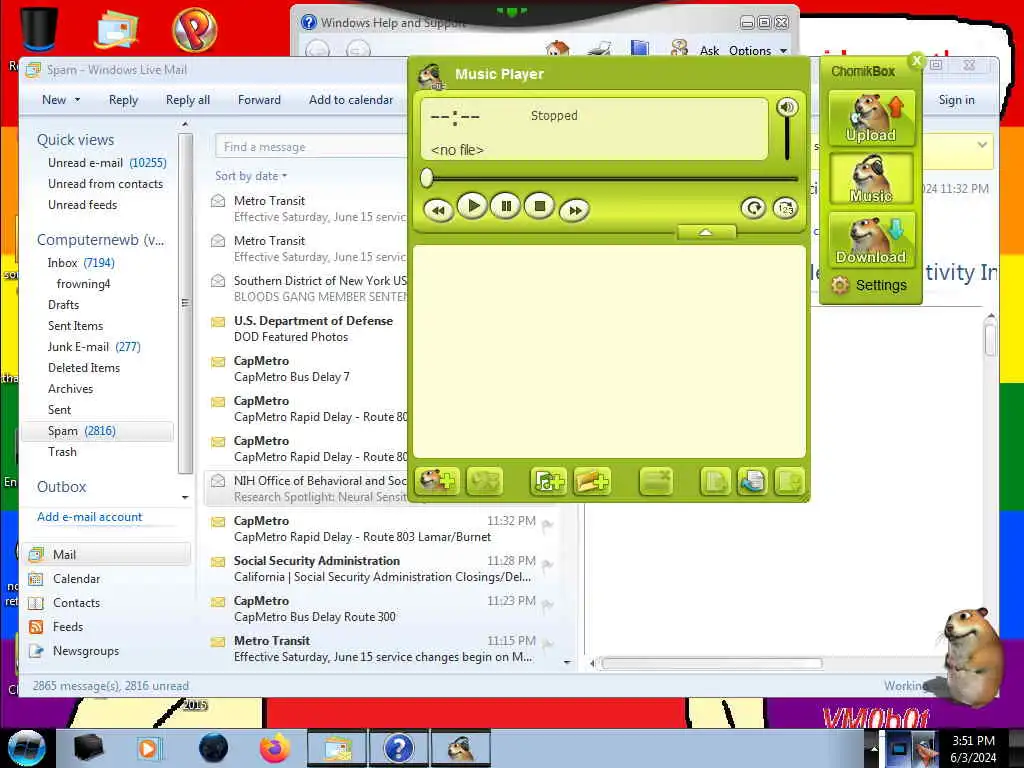Click Add to calendar in mail toolbar

(351, 100)
